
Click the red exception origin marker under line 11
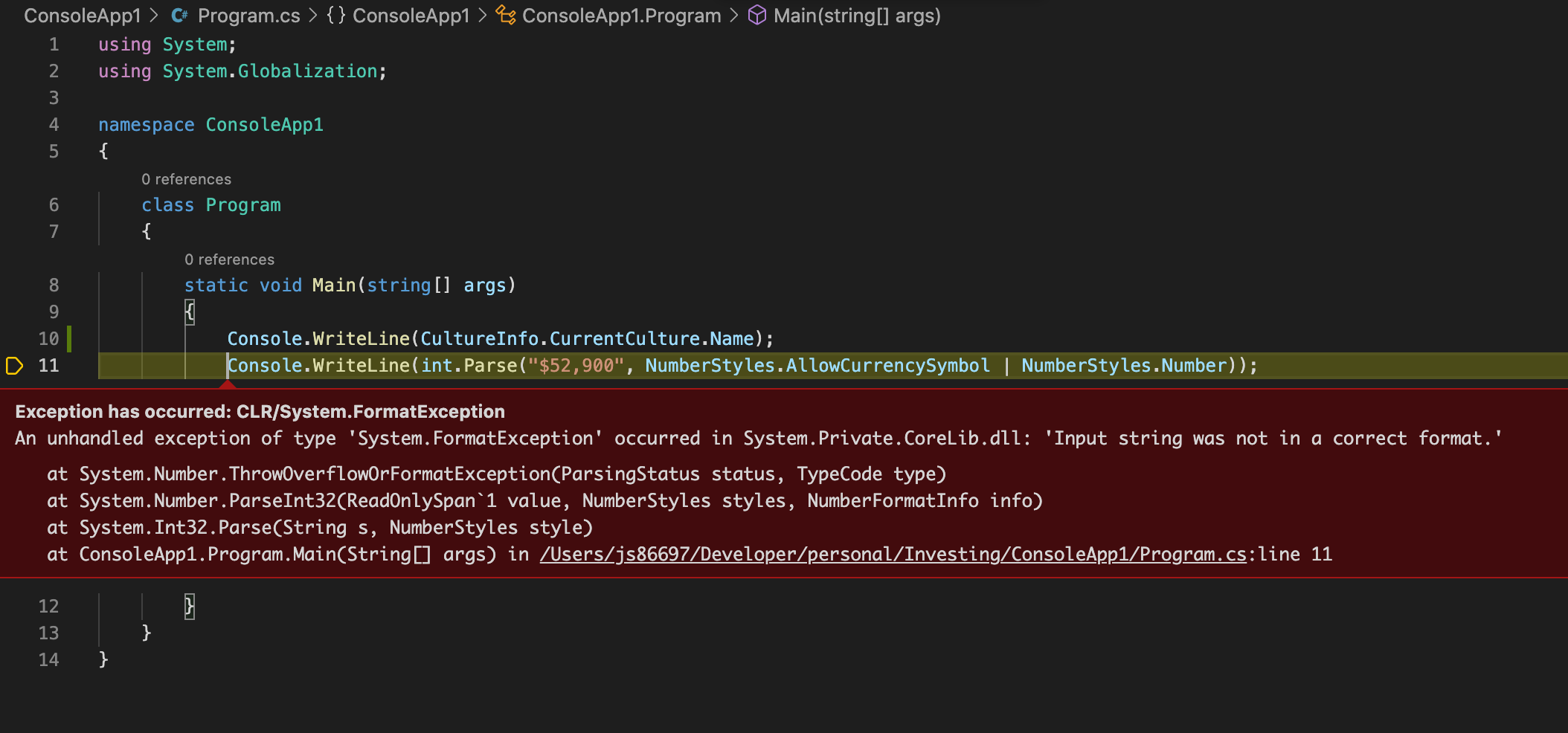pyautogui.click(x=228, y=384)
